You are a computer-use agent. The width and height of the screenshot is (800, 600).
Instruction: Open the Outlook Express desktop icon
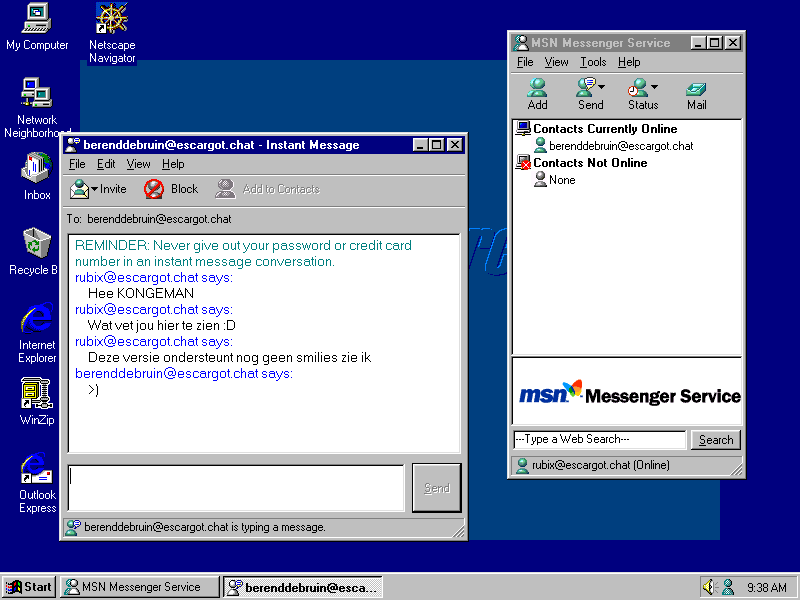click(x=37, y=481)
